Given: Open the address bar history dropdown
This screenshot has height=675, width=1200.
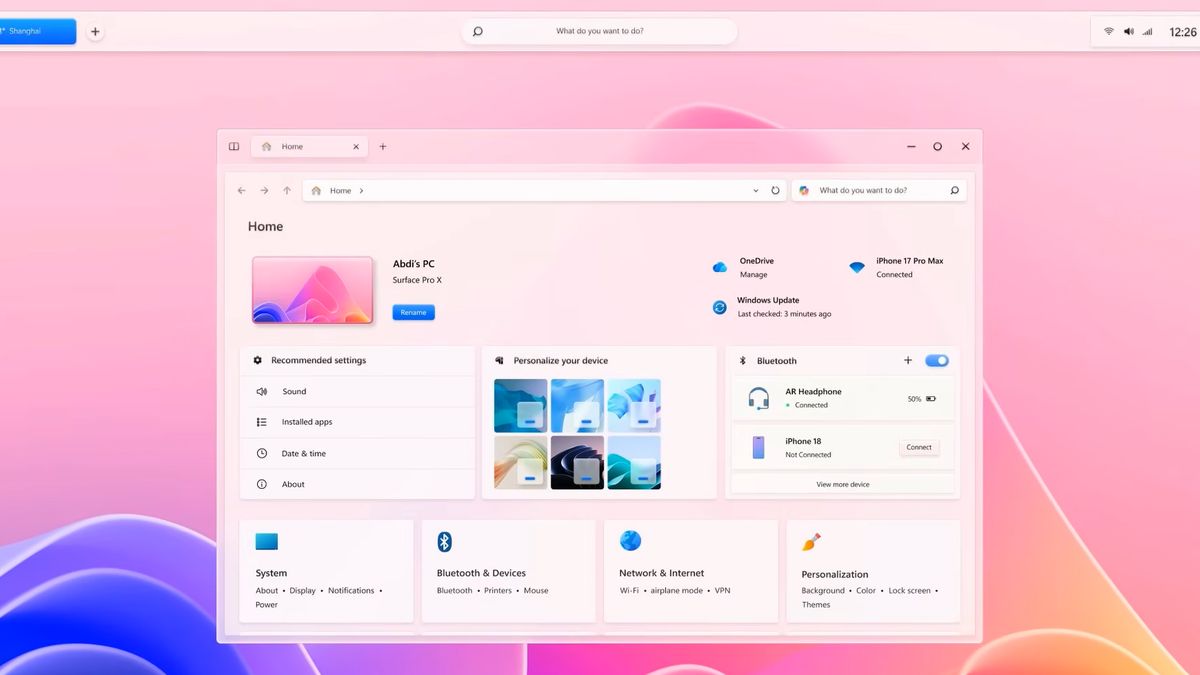Looking at the screenshot, I should pos(755,190).
